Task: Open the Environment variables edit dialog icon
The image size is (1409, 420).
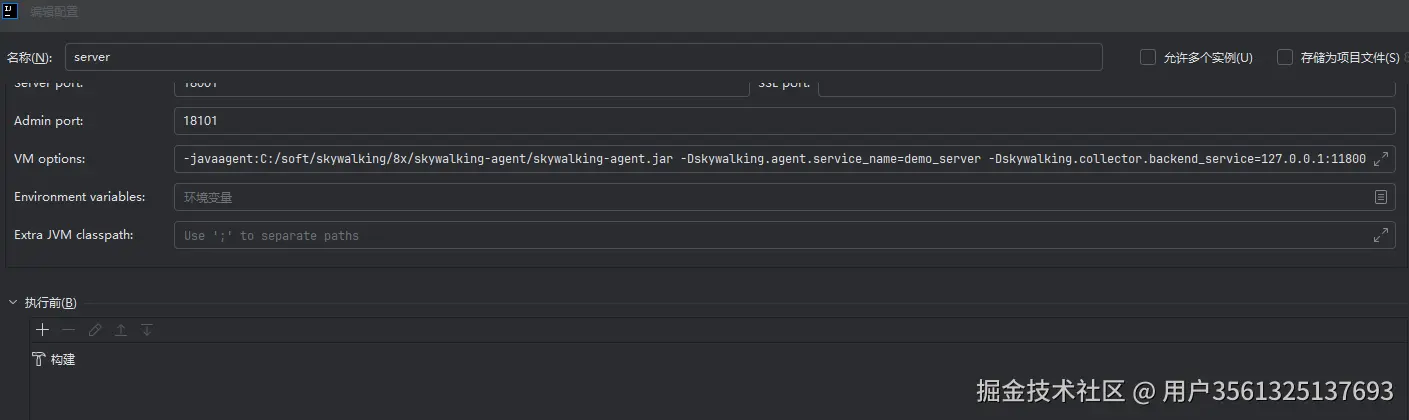Action: 1380,197
